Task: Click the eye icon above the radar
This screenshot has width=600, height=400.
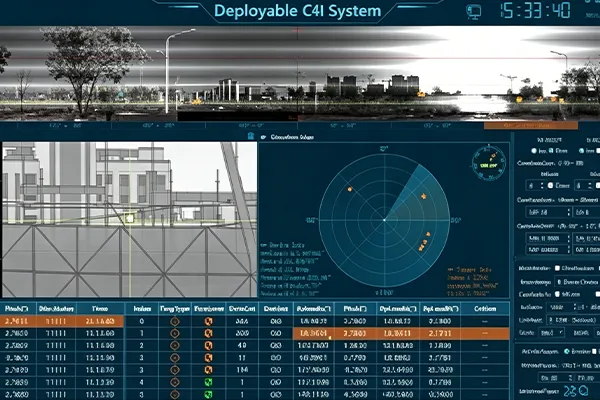Action: pos(263,137)
